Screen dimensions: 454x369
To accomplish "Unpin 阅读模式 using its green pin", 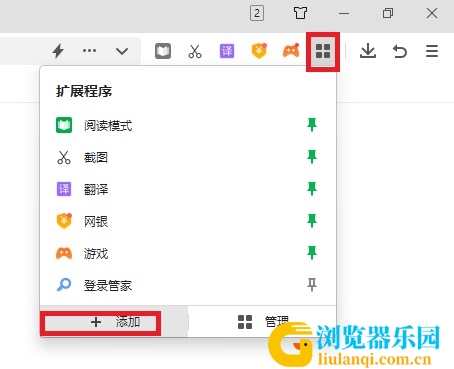I will click(x=312, y=125).
